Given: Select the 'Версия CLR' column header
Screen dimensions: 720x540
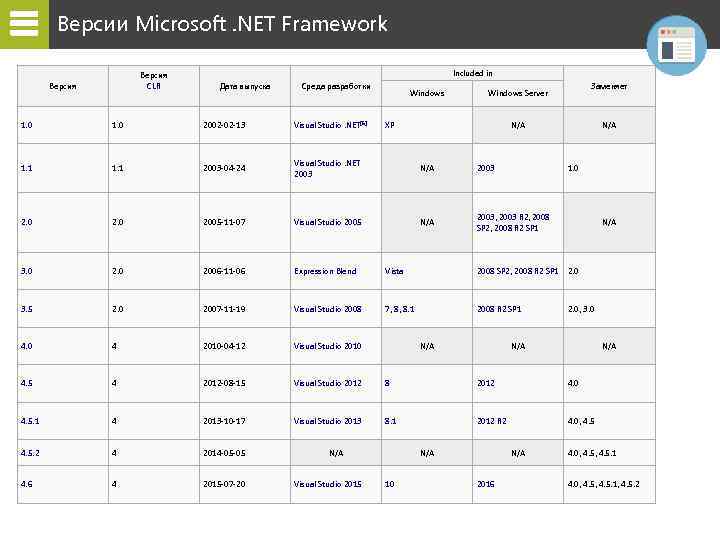Looking at the screenshot, I should click(153, 80).
